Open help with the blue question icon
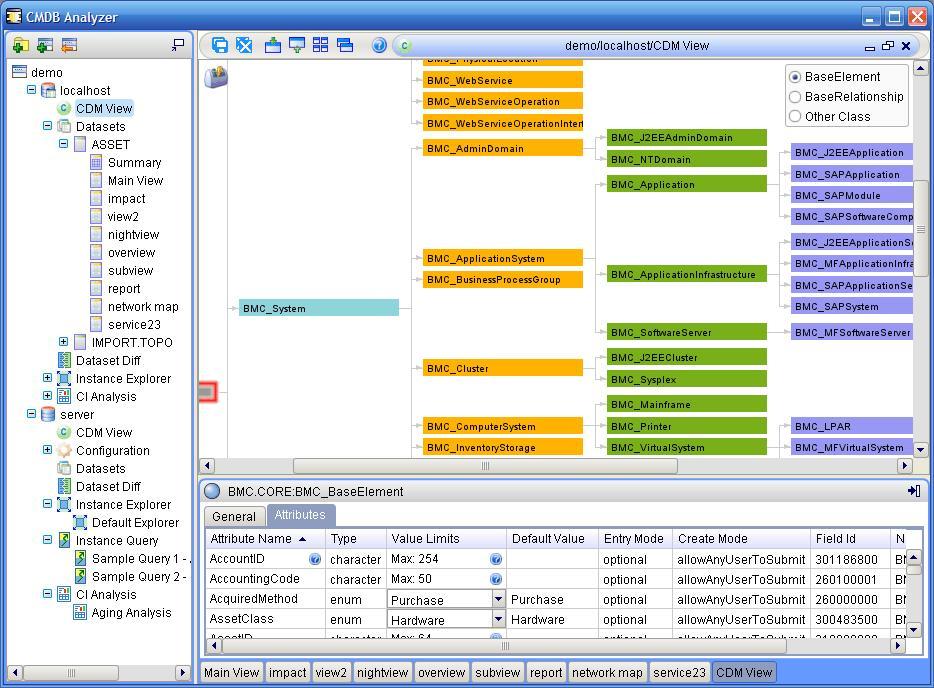934x688 pixels. coord(379,45)
